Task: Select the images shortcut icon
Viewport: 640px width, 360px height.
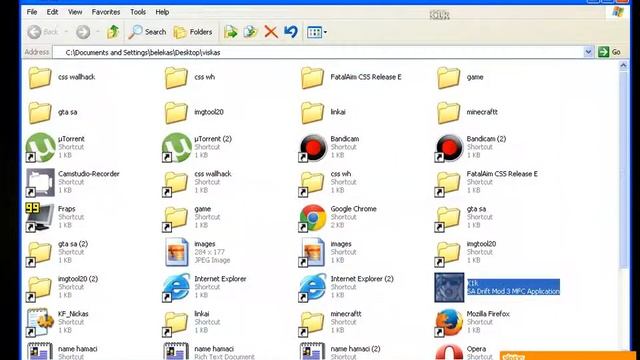Action: pos(313,252)
